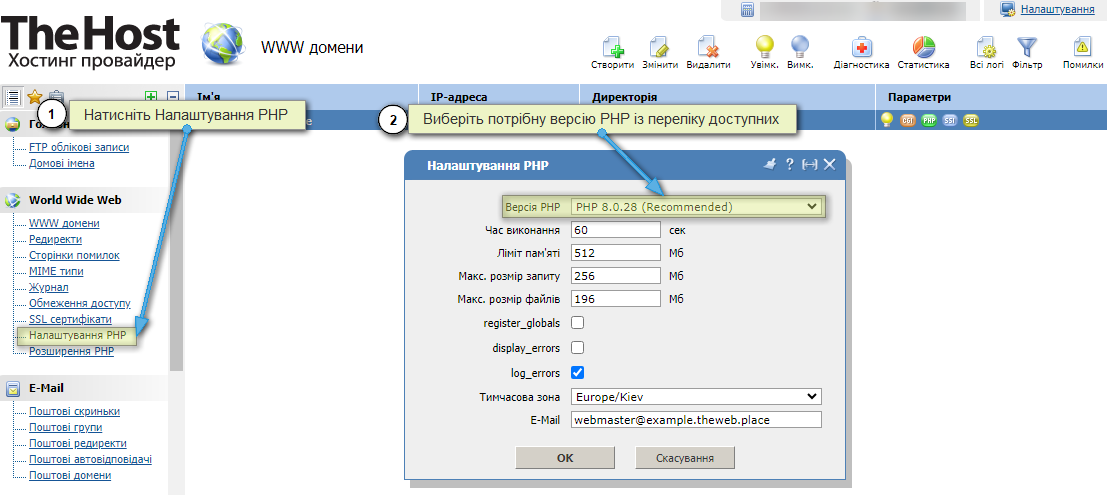The width and height of the screenshot is (1107, 495).
Task: Click the WWW домени globe icon
Action: click(222, 44)
